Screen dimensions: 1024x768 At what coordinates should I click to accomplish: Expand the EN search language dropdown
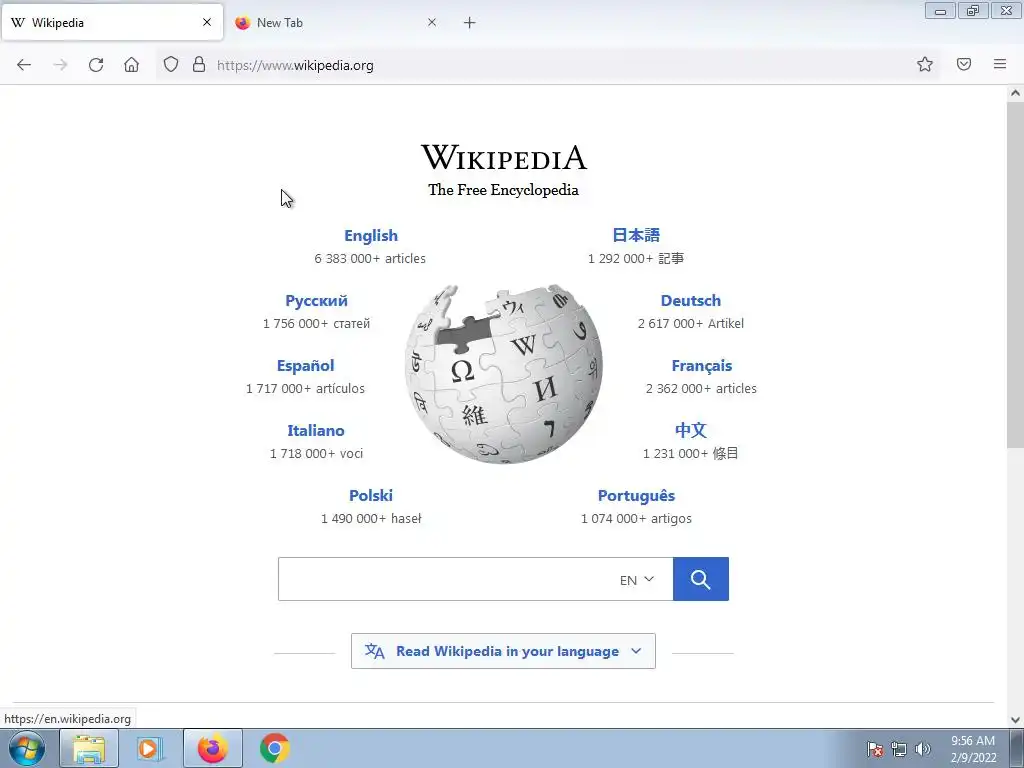point(637,580)
